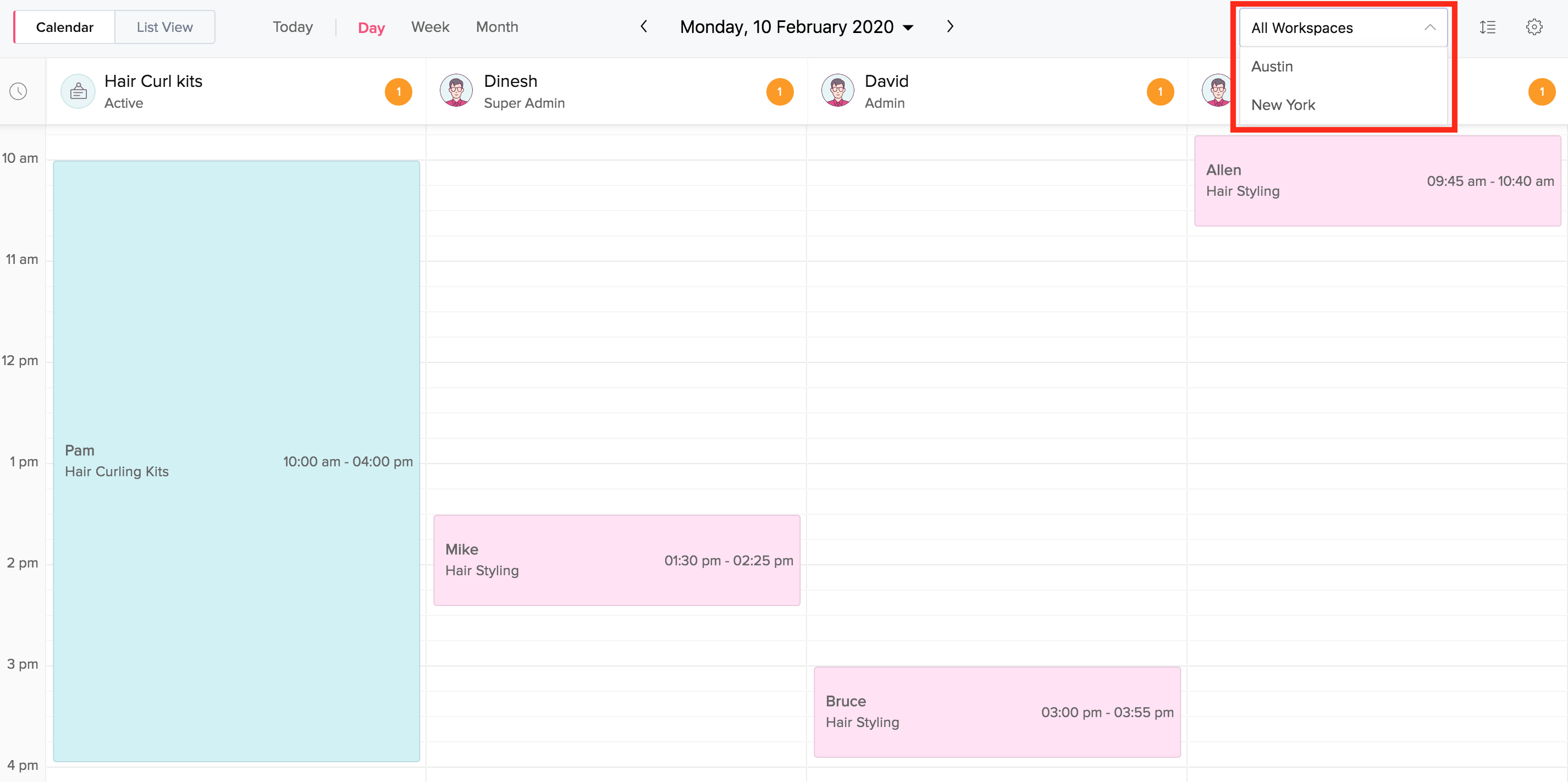The image size is (1568, 782).
Task: Open the date picker dropdown arrow
Action: pyautogui.click(x=908, y=28)
